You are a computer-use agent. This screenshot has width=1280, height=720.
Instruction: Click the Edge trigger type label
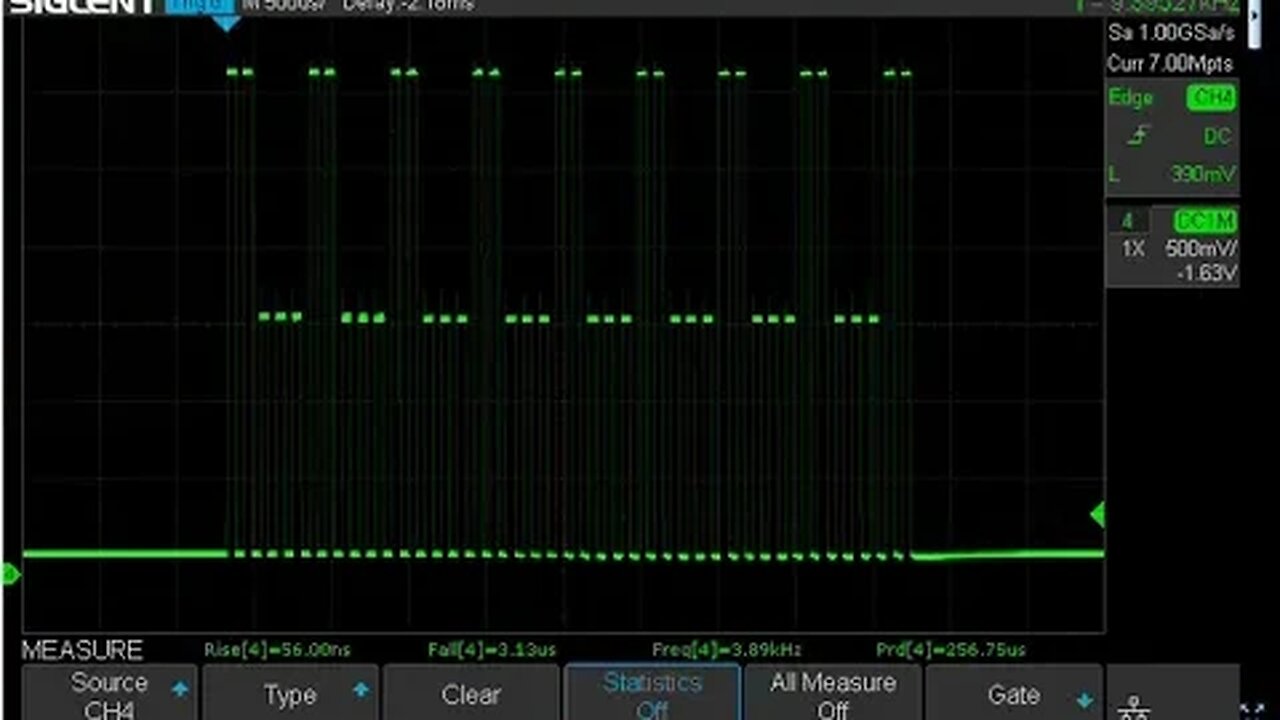coord(1131,98)
